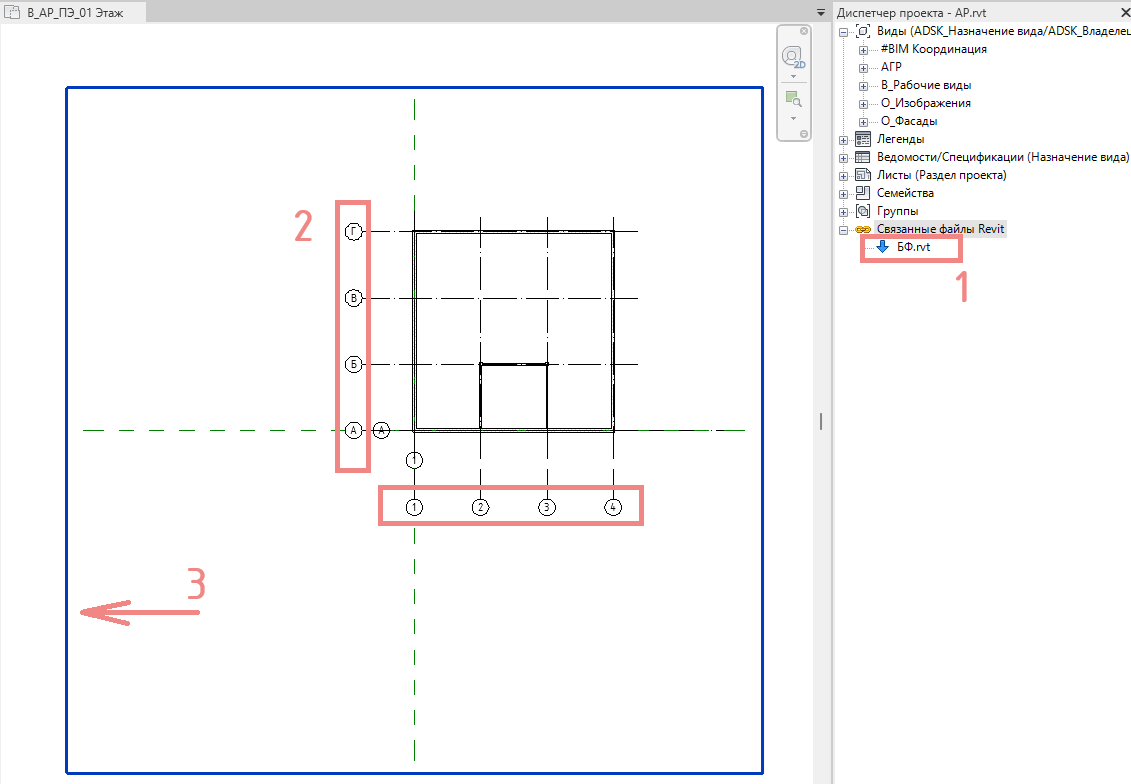This screenshot has width=1131, height=784.
Task: Expand the Семейства node
Action: click(843, 194)
